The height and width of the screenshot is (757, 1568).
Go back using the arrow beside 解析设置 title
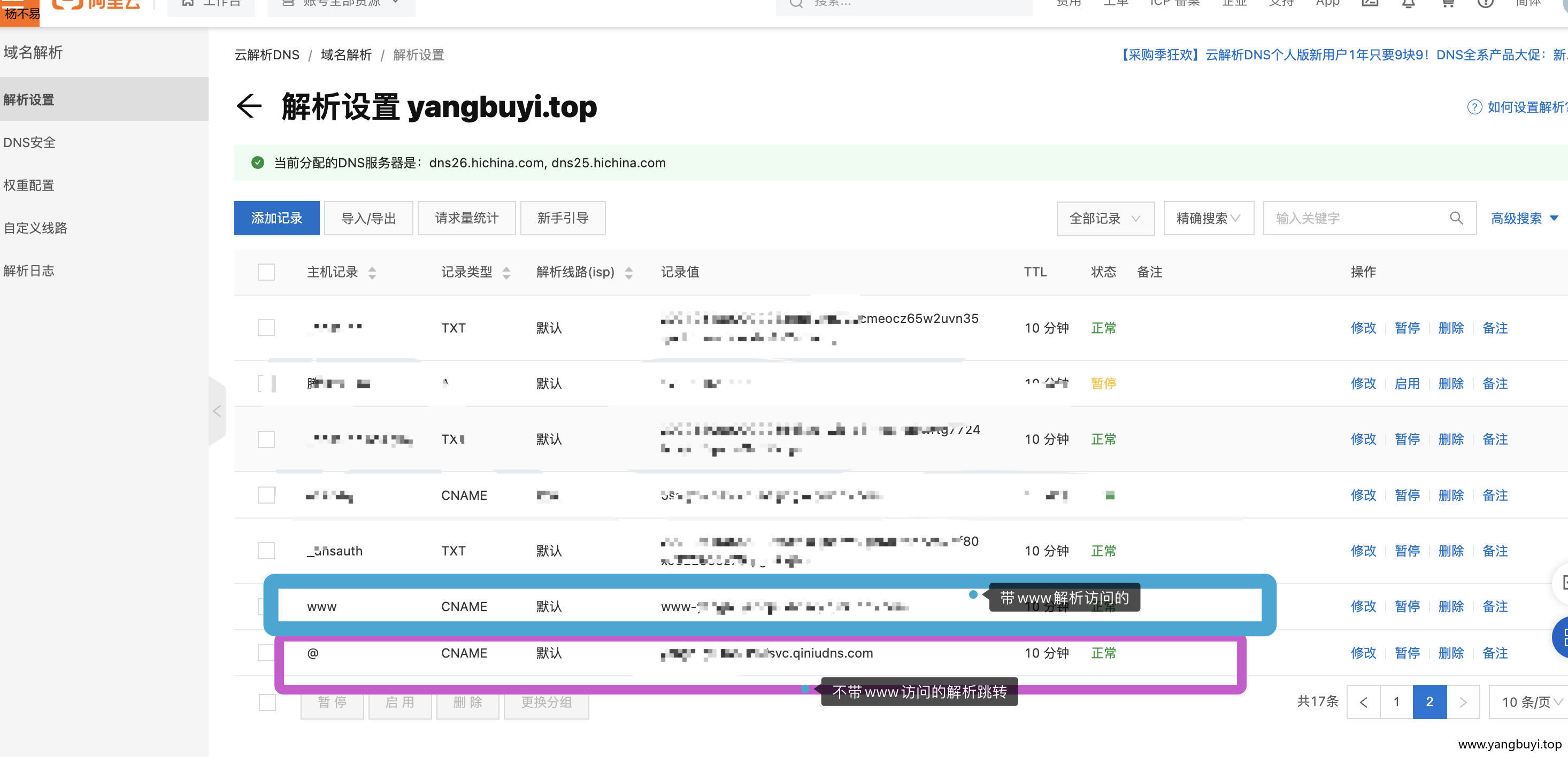[248, 106]
